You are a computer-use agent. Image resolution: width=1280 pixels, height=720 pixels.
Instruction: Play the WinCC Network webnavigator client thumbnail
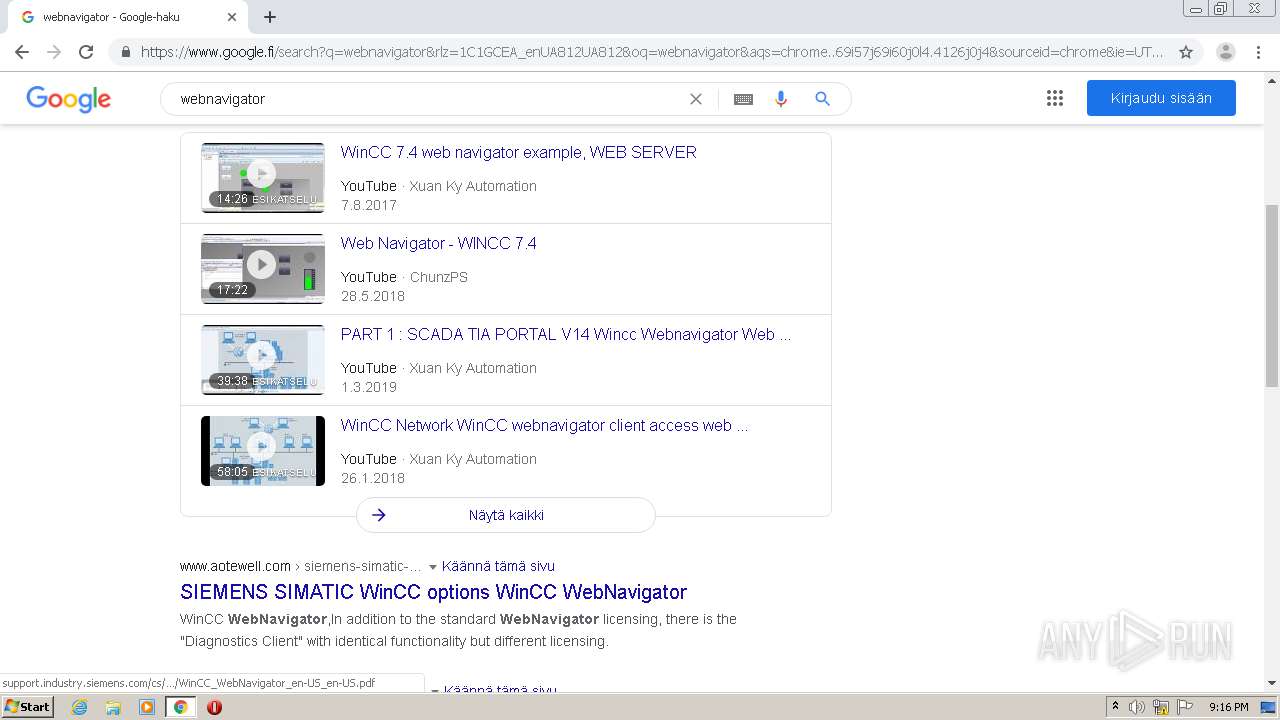coord(262,450)
